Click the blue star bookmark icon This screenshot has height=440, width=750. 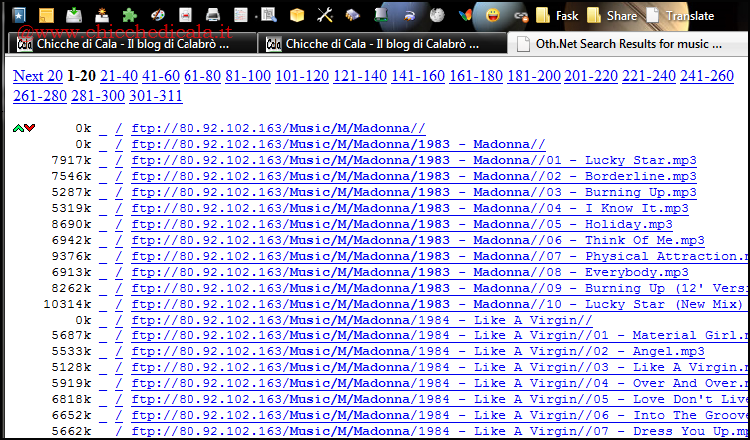coord(18,15)
